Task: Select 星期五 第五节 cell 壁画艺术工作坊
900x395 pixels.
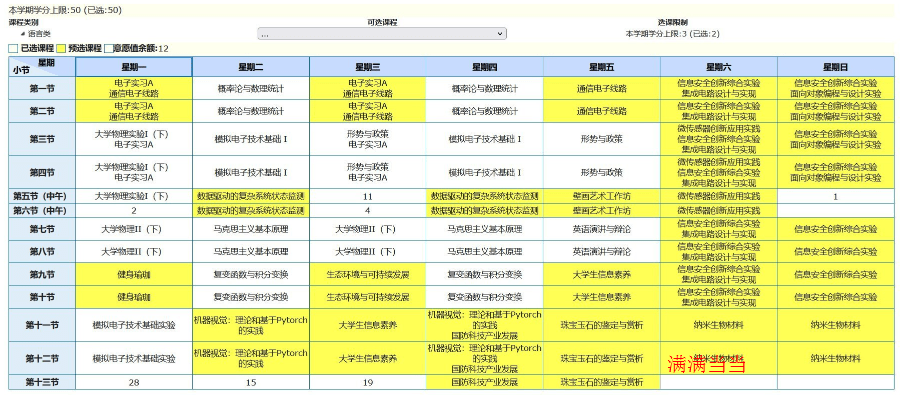Action: tap(602, 196)
